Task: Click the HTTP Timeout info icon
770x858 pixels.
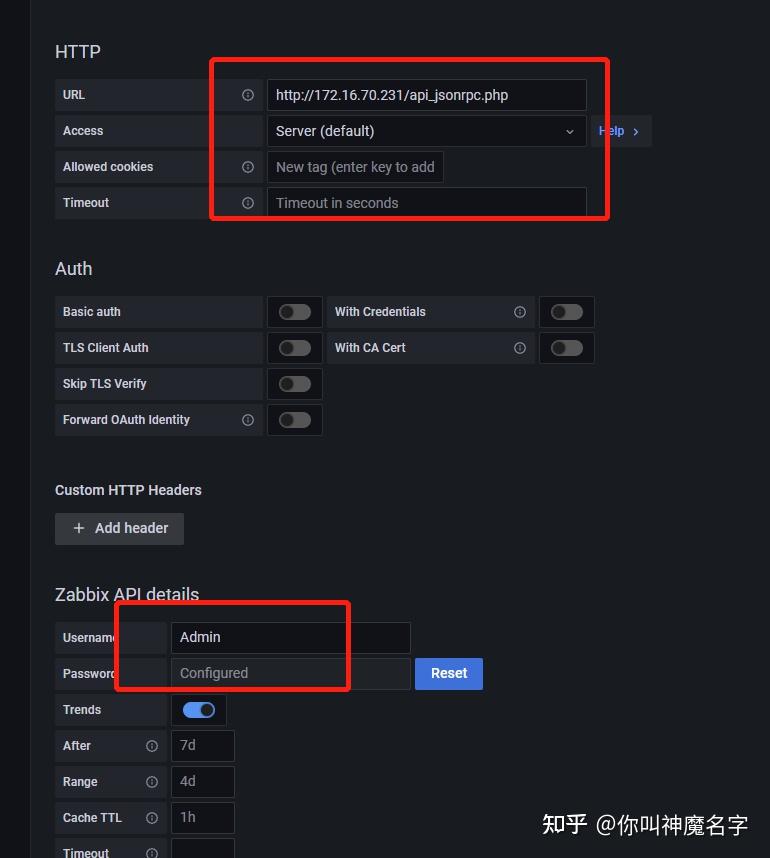Action: coord(248,203)
